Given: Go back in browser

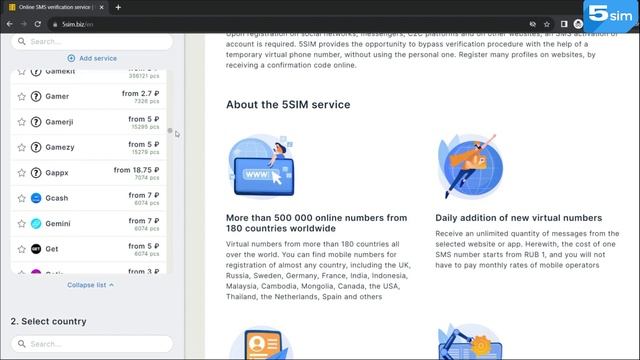Looking at the screenshot, I should tap(9, 24).
